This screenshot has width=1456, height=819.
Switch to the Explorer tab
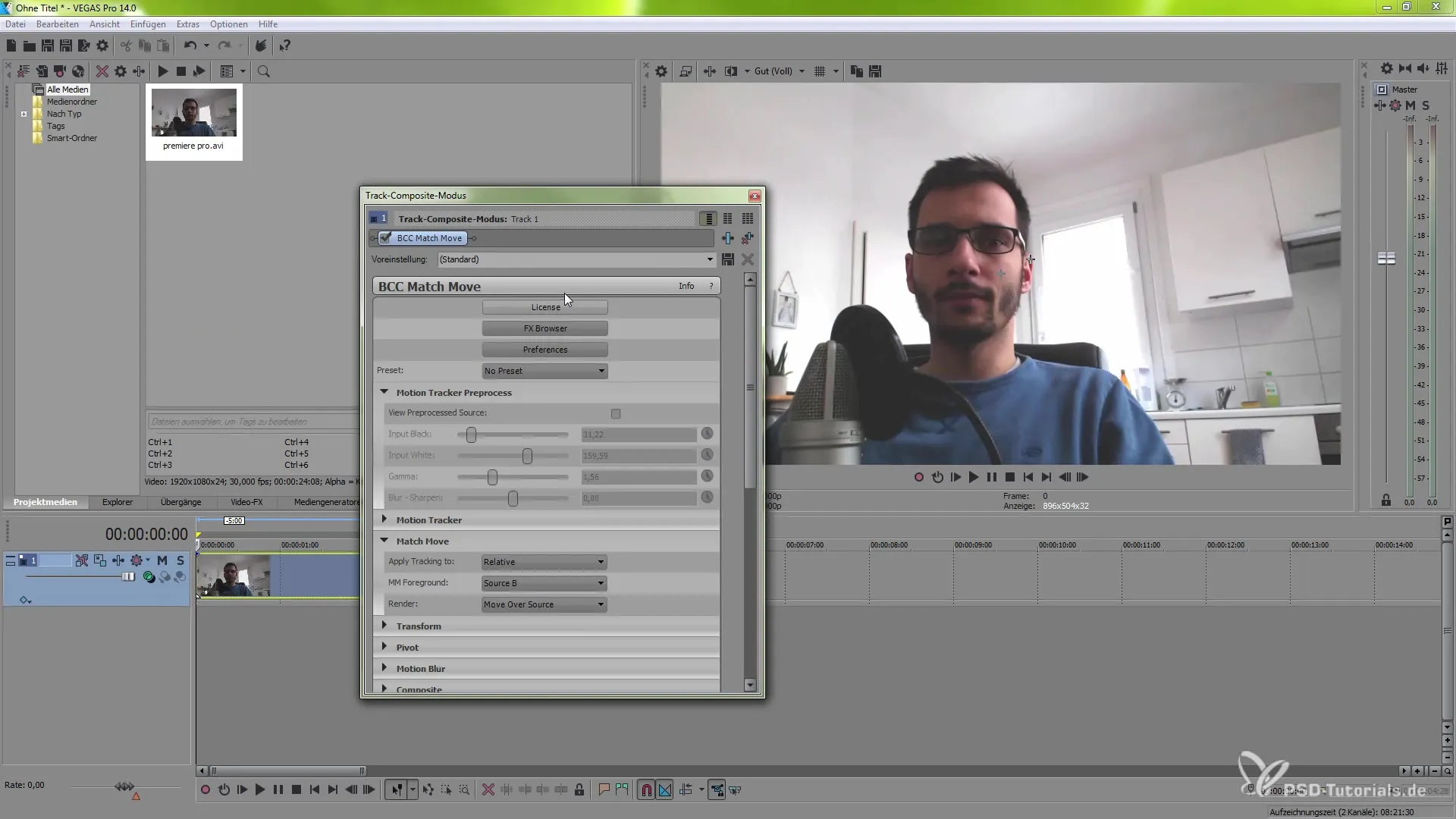[x=118, y=502]
